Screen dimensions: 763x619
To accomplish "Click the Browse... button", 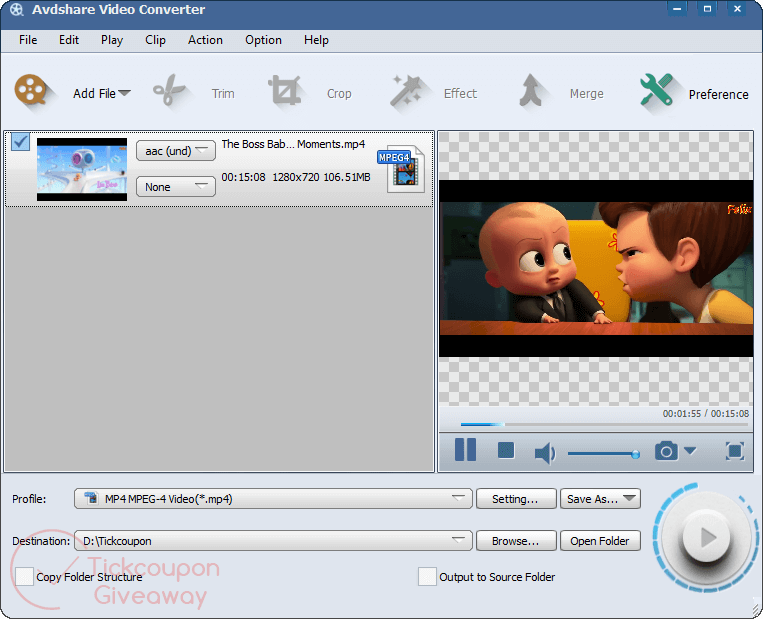I will point(516,541).
